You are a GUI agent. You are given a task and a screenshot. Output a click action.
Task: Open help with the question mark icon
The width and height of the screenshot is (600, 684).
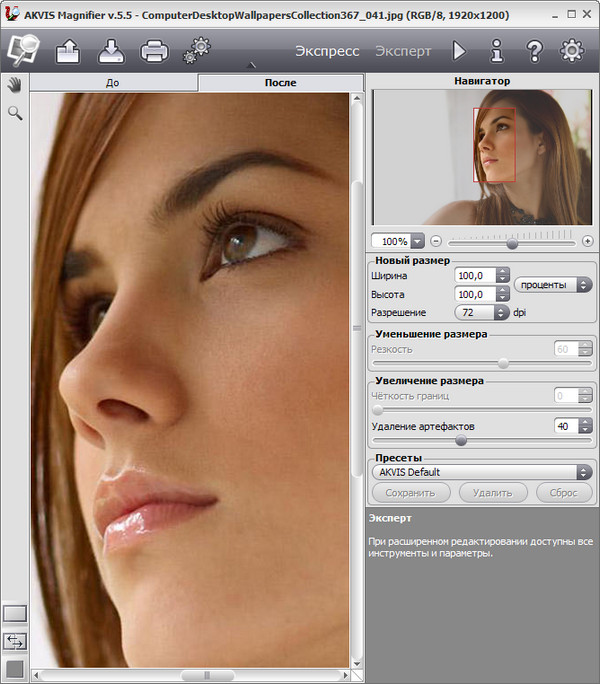pyautogui.click(x=534, y=50)
